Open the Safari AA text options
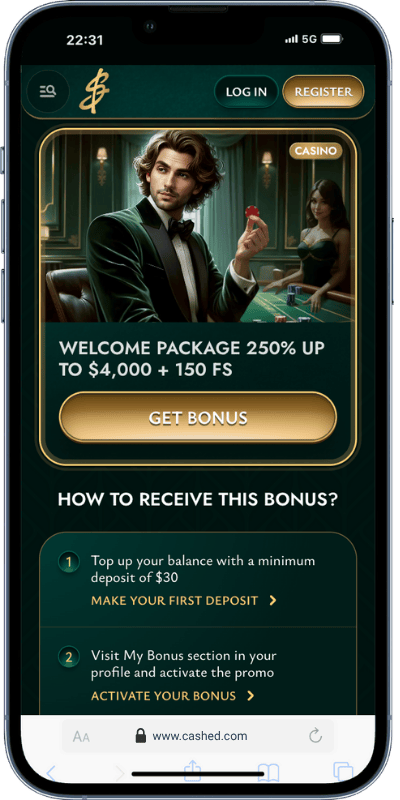Image resolution: width=400 pixels, height=800 pixels. pyautogui.click(x=81, y=736)
